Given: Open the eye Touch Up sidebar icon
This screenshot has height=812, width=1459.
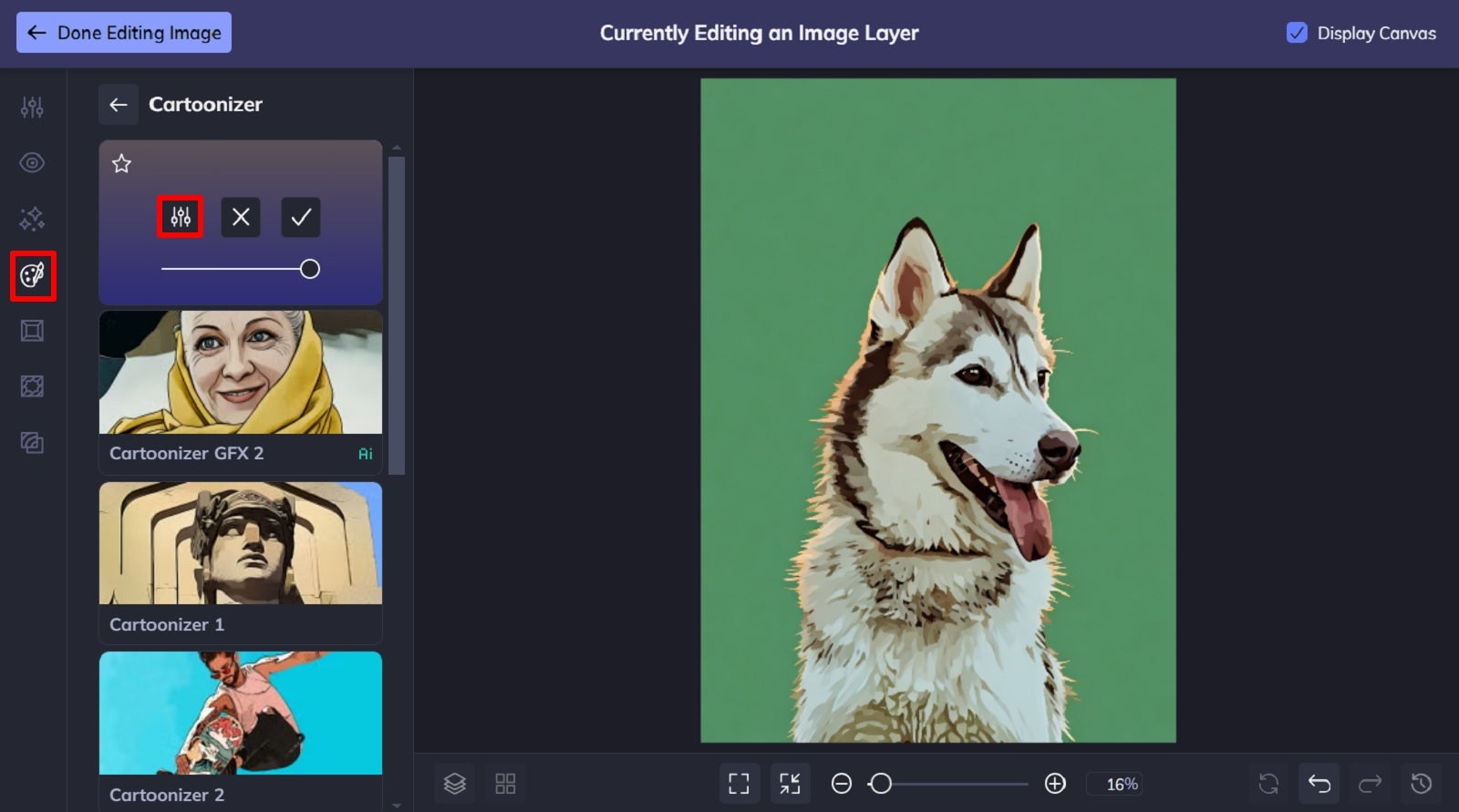Looking at the screenshot, I should pyautogui.click(x=33, y=163).
